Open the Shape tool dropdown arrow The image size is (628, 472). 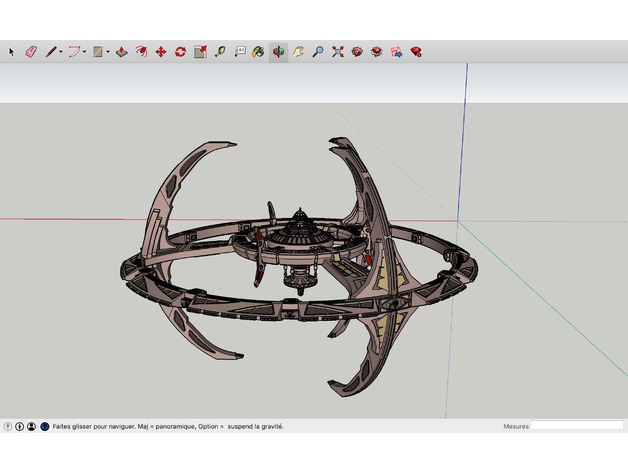tap(108, 52)
